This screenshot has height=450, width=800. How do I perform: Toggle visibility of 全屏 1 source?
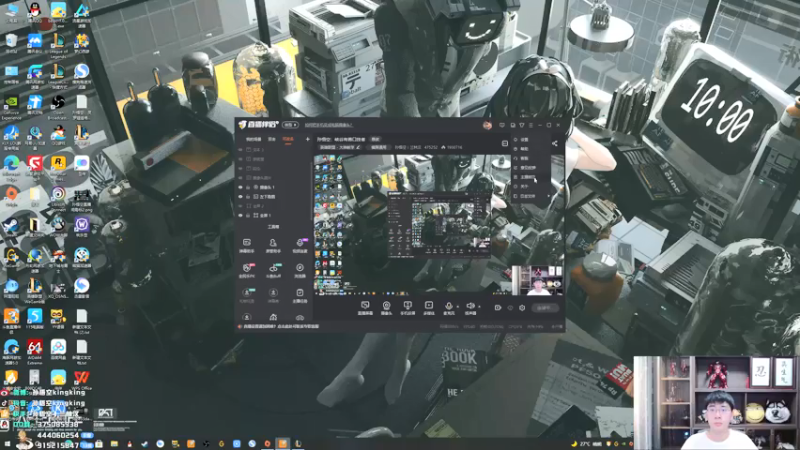241,215
